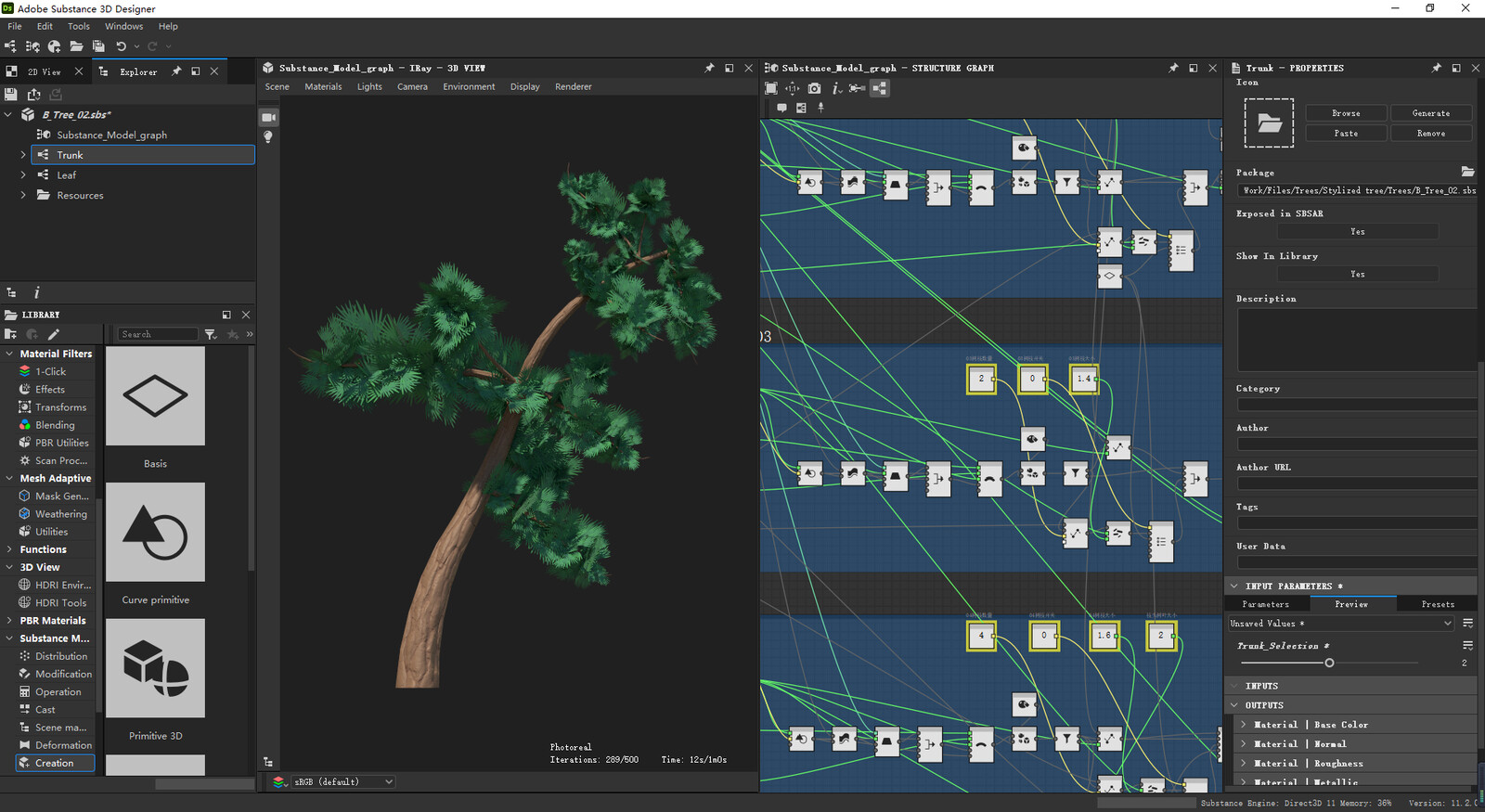Click the camera icon on 3D View sidebar

268,117
